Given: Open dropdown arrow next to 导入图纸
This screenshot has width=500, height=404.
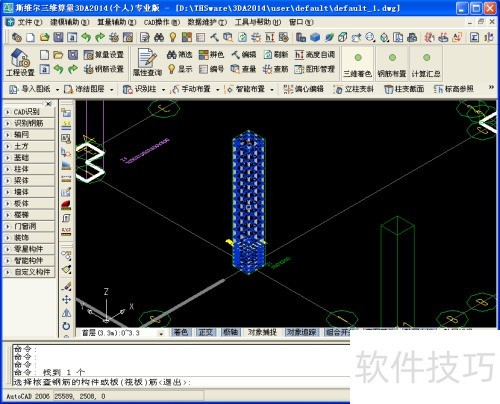Looking at the screenshot, I should tap(57, 90).
